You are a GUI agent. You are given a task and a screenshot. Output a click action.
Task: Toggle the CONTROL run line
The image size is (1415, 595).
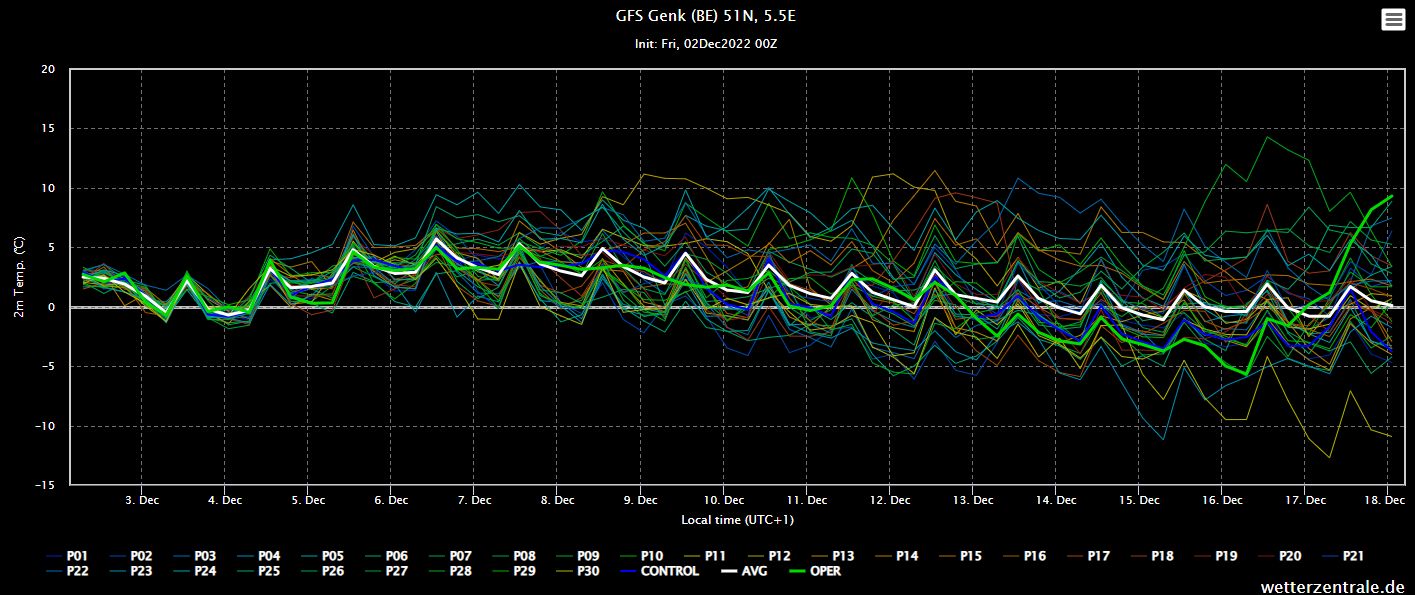(660, 572)
